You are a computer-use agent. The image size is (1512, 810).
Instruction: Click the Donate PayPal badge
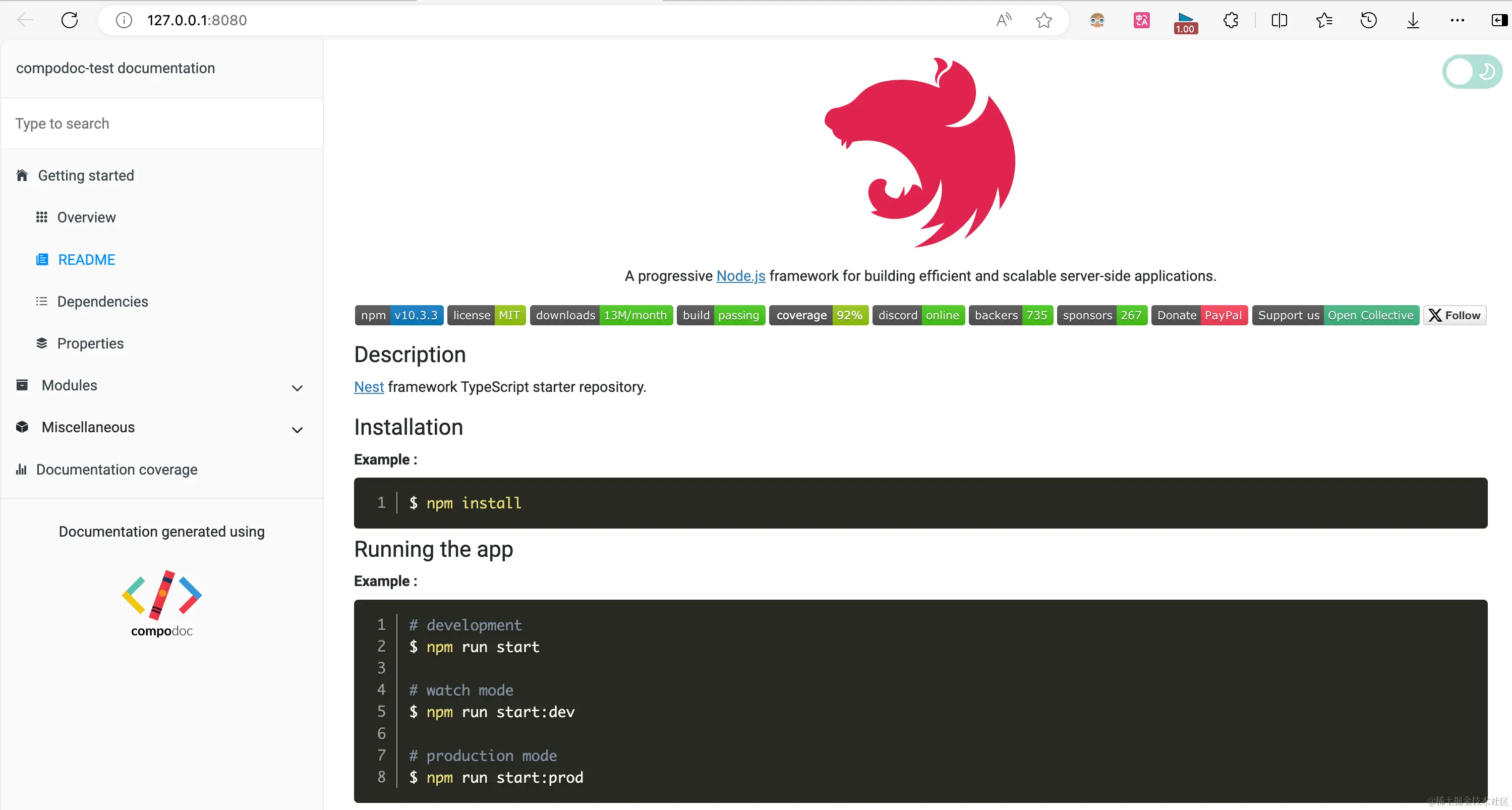pyautogui.click(x=1199, y=315)
